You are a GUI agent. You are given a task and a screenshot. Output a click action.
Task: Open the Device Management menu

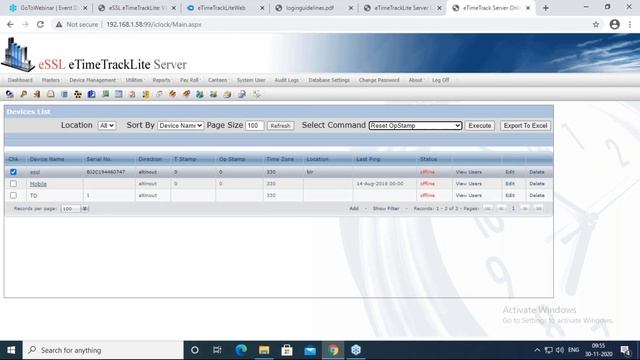pos(92,80)
